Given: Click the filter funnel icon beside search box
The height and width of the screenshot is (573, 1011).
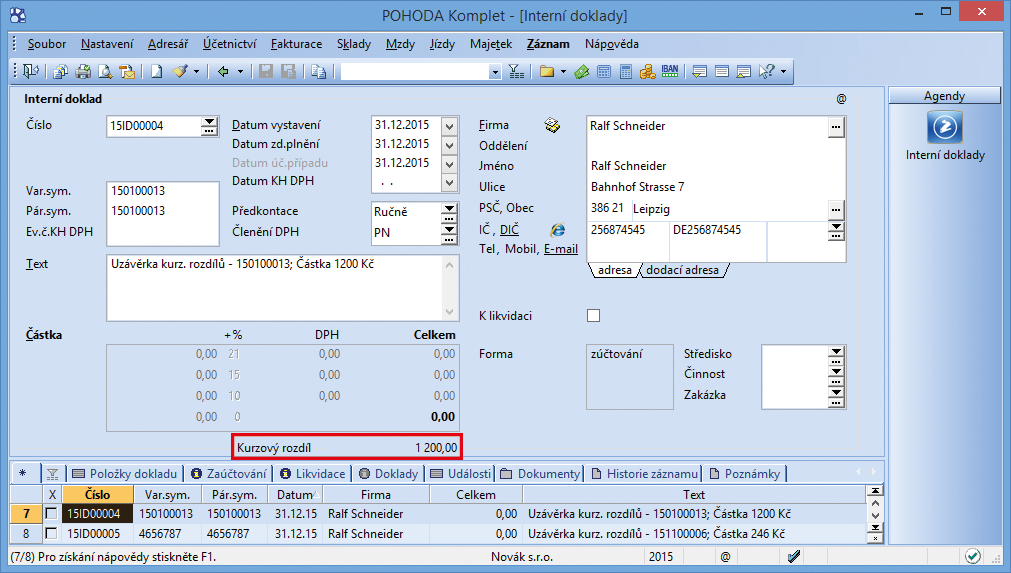Looking at the screenshot, I should coord(516,72).
